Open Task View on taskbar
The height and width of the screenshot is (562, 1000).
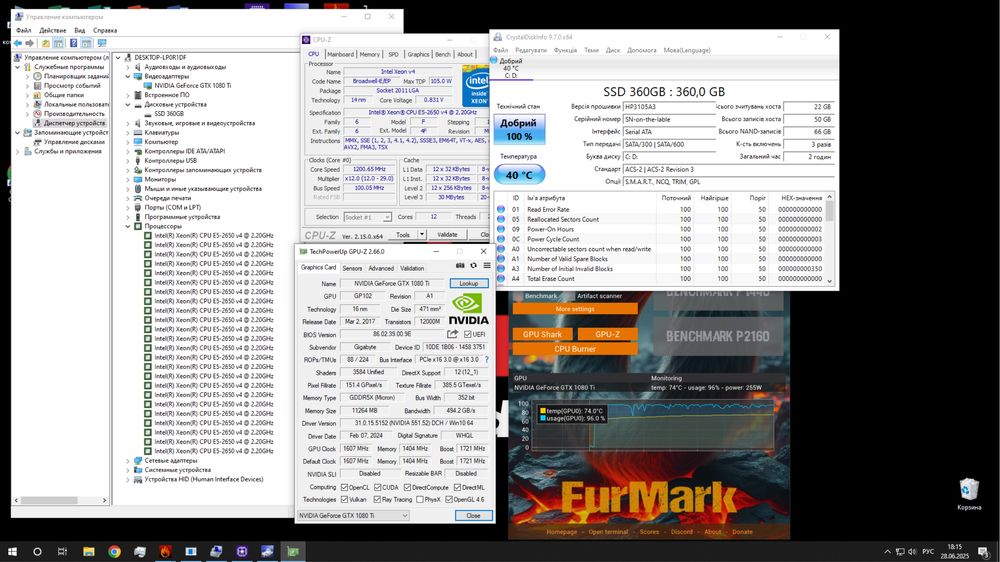[62, 552]
